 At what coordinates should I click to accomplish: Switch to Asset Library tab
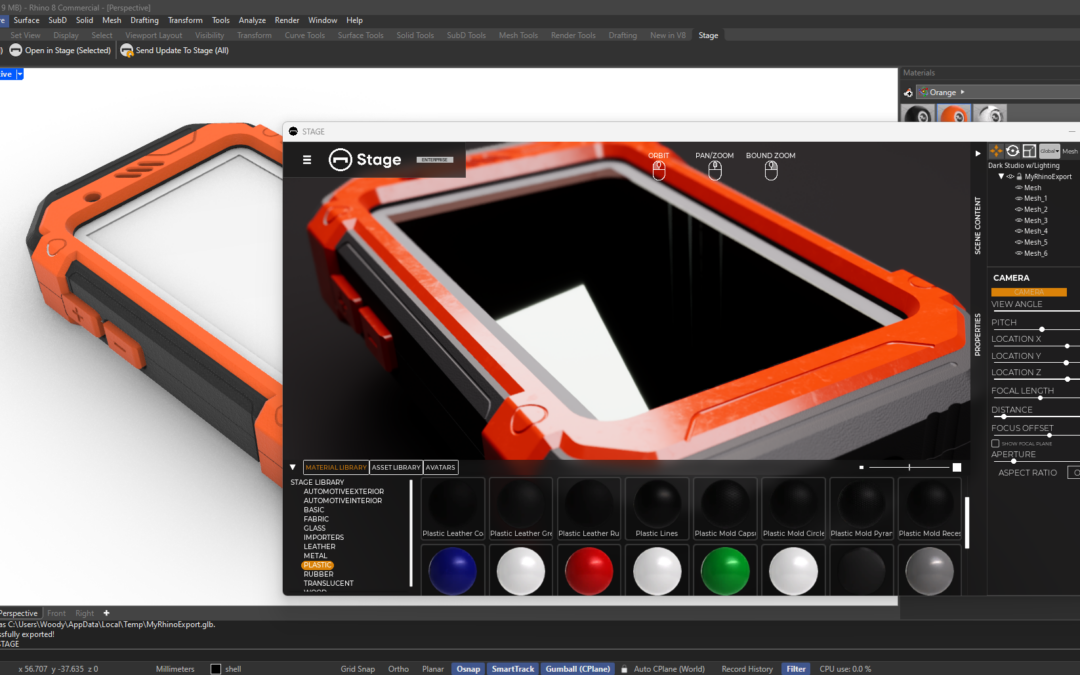coord(396,467)
